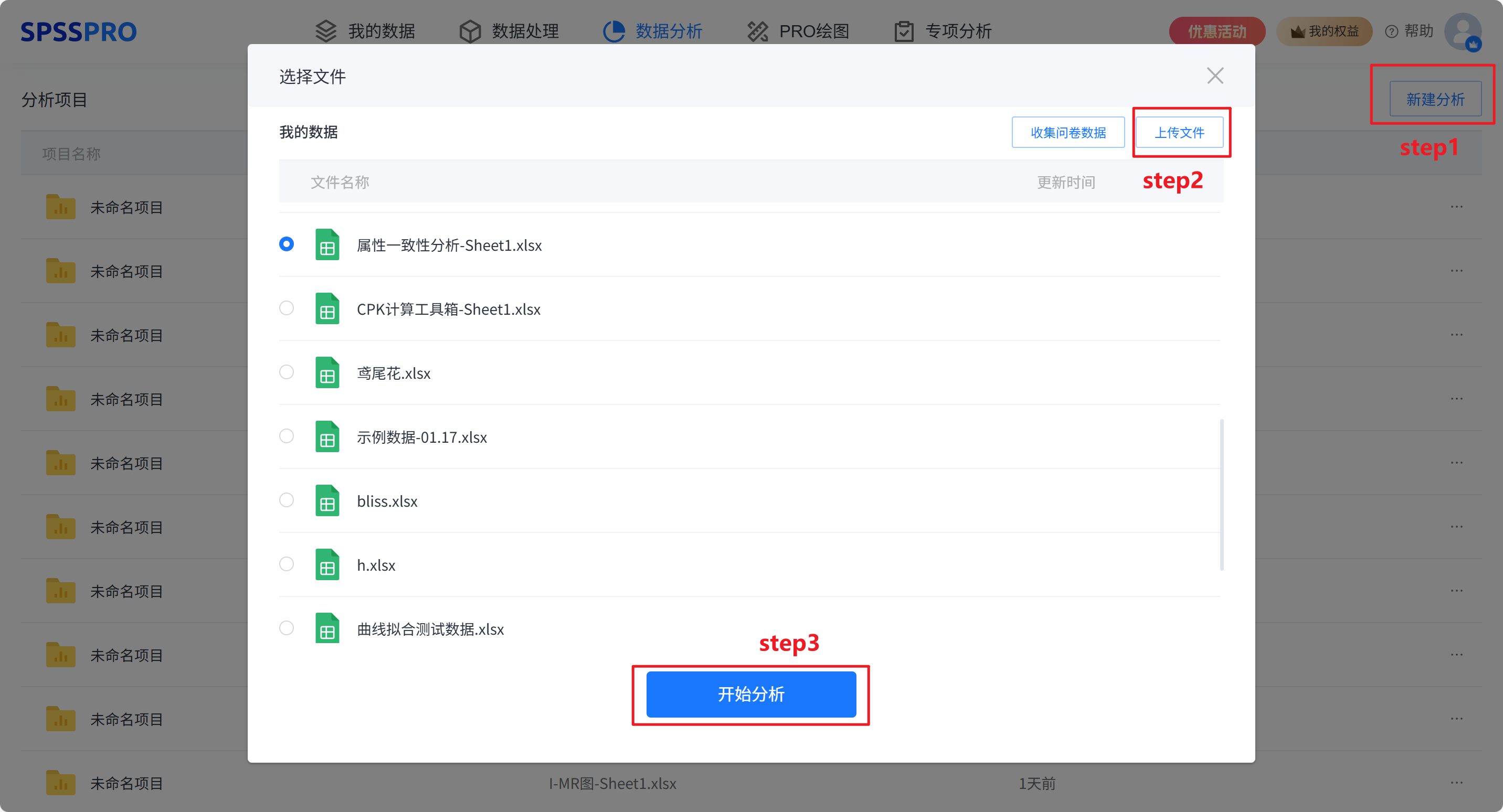Open PRO绘图 in top navigation
Image resolution: width=1503 pixels, height=812 pixels.
tap(798, 31)
